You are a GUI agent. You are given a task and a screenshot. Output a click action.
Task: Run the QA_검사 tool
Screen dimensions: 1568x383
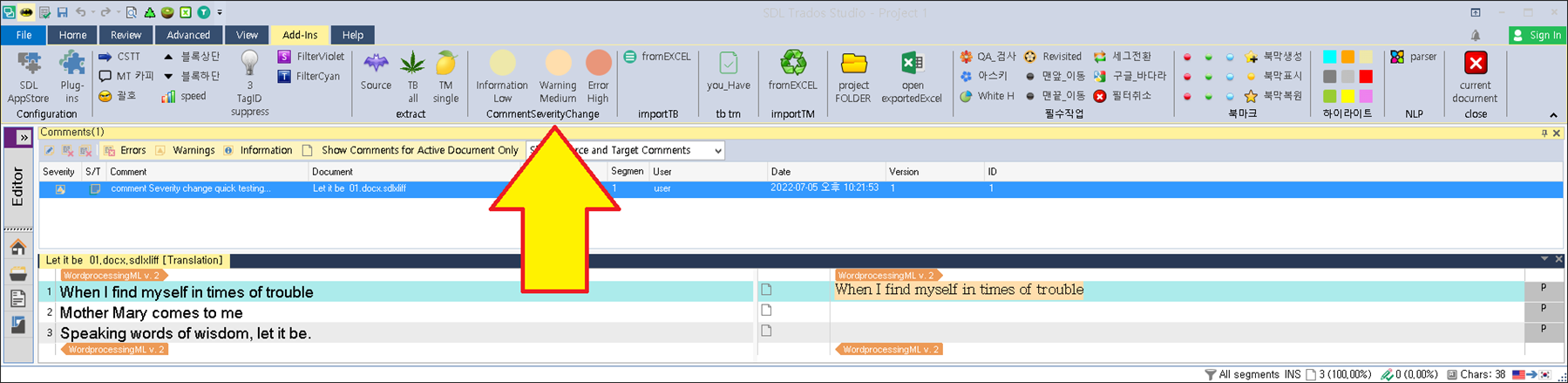[x=988, y=57]
